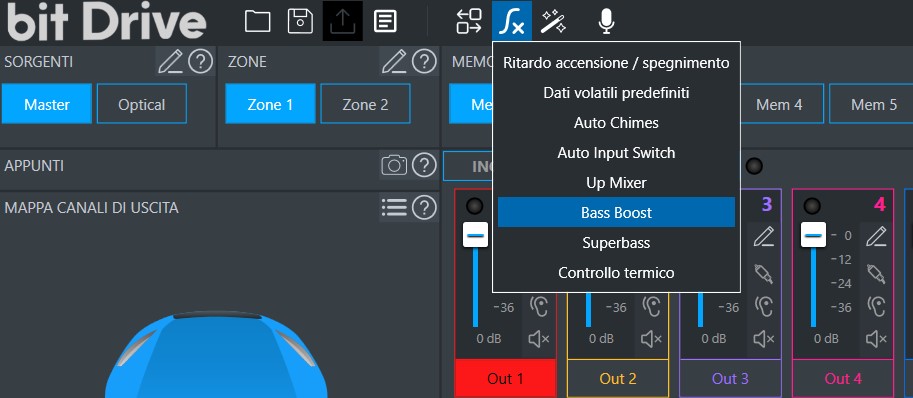The image size is (913, 398).
Task: Click the magic wand wizard icon
Action: click(553, 22)
